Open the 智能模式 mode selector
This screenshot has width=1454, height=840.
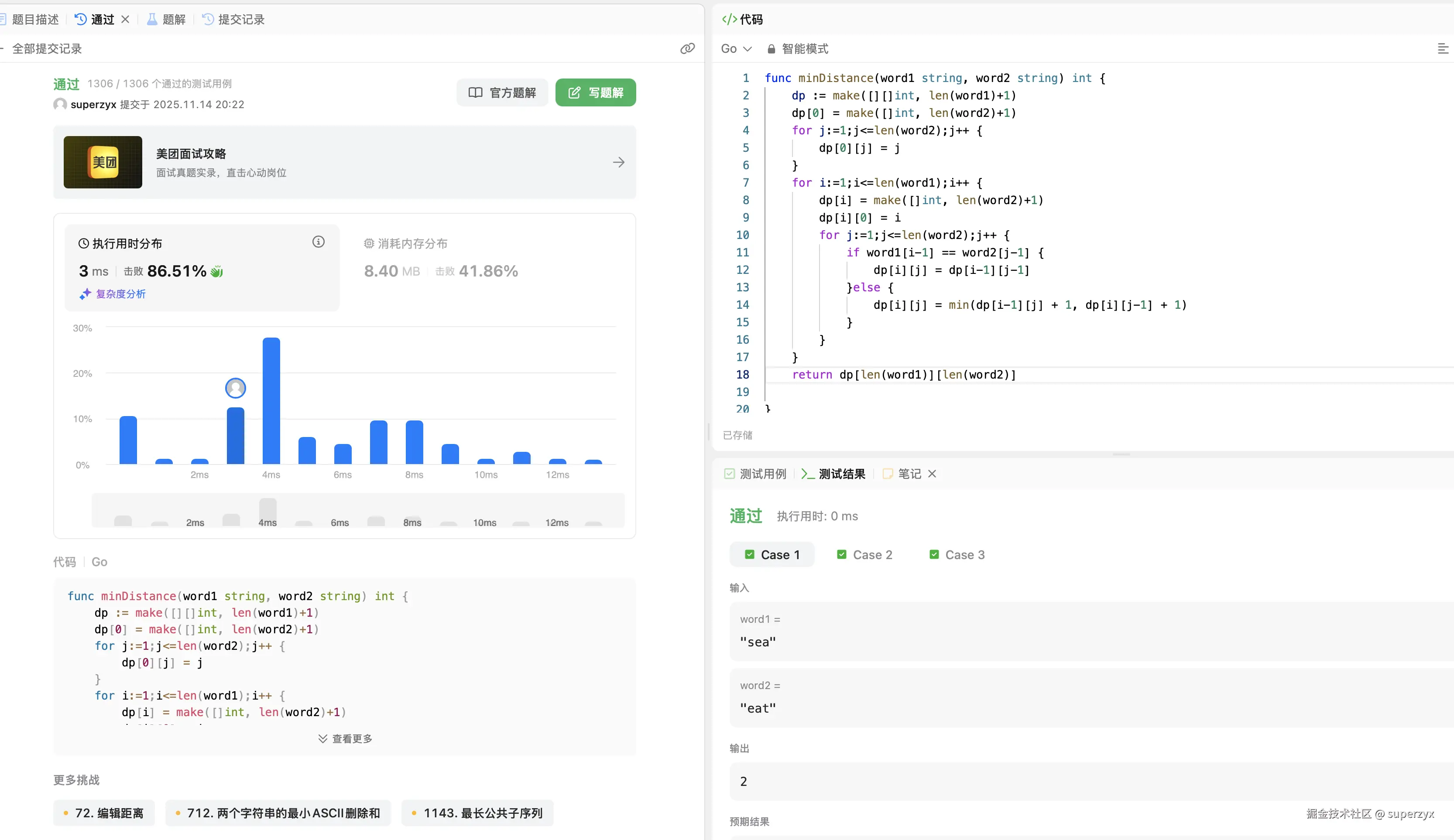click(798, 49)
